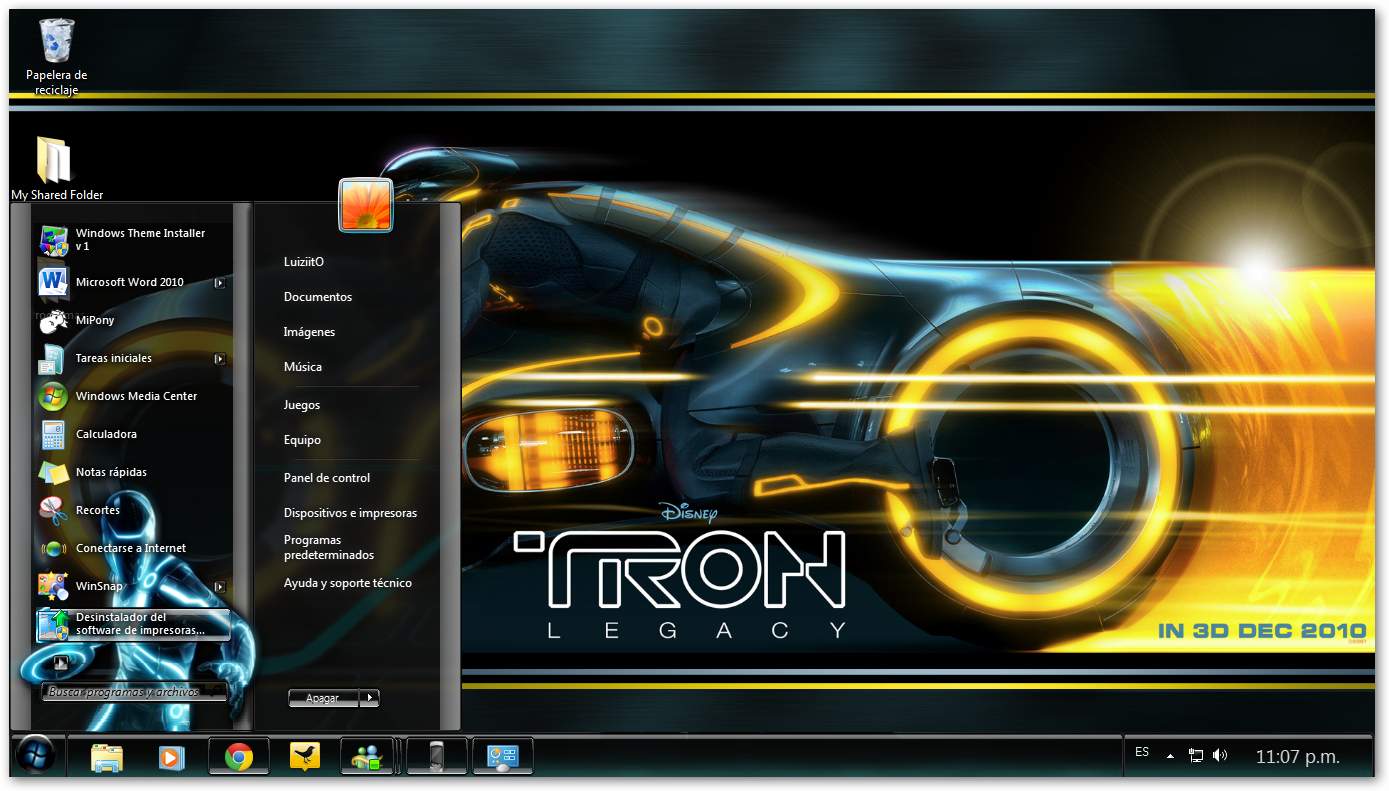Click the Windows Start orb

click(36, 755)
